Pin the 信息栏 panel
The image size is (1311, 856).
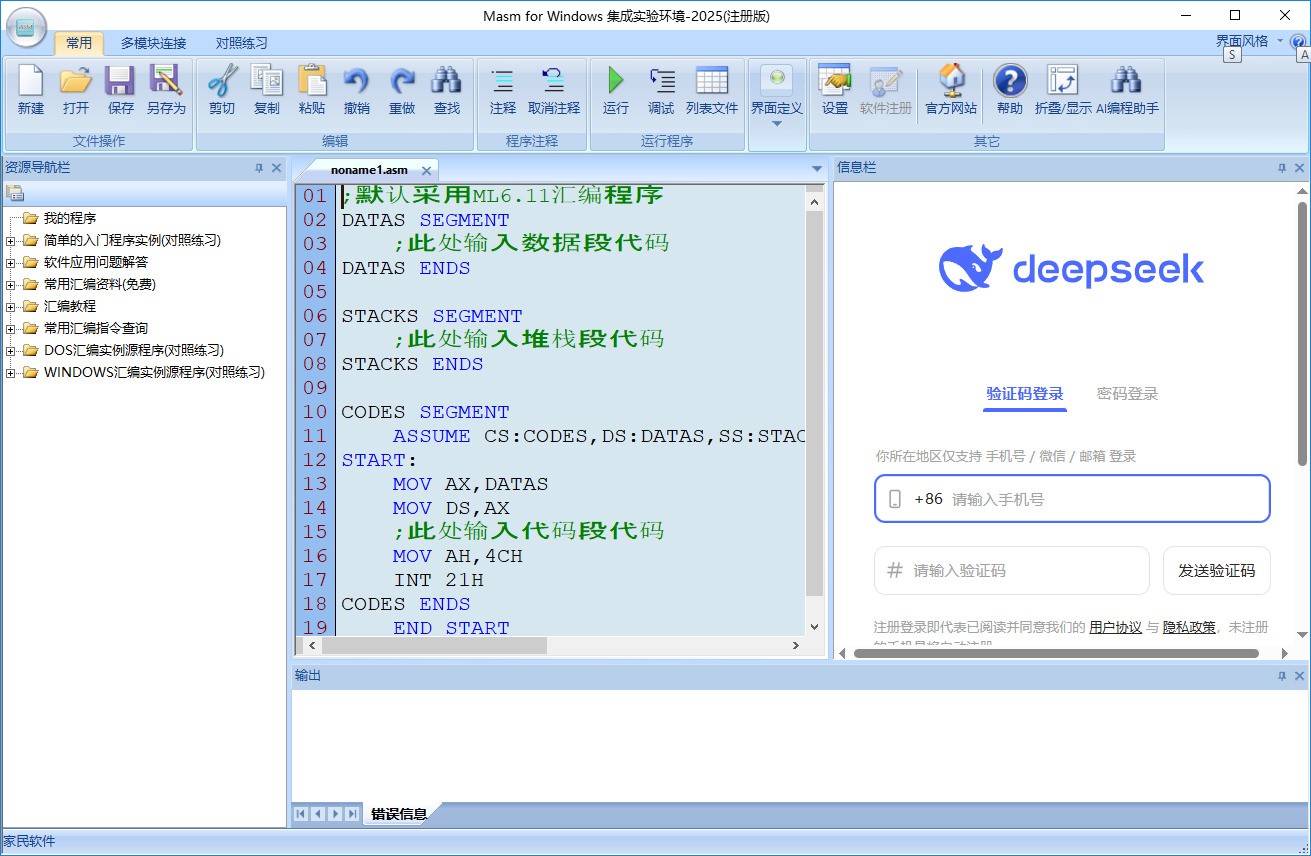[1280, 167]
